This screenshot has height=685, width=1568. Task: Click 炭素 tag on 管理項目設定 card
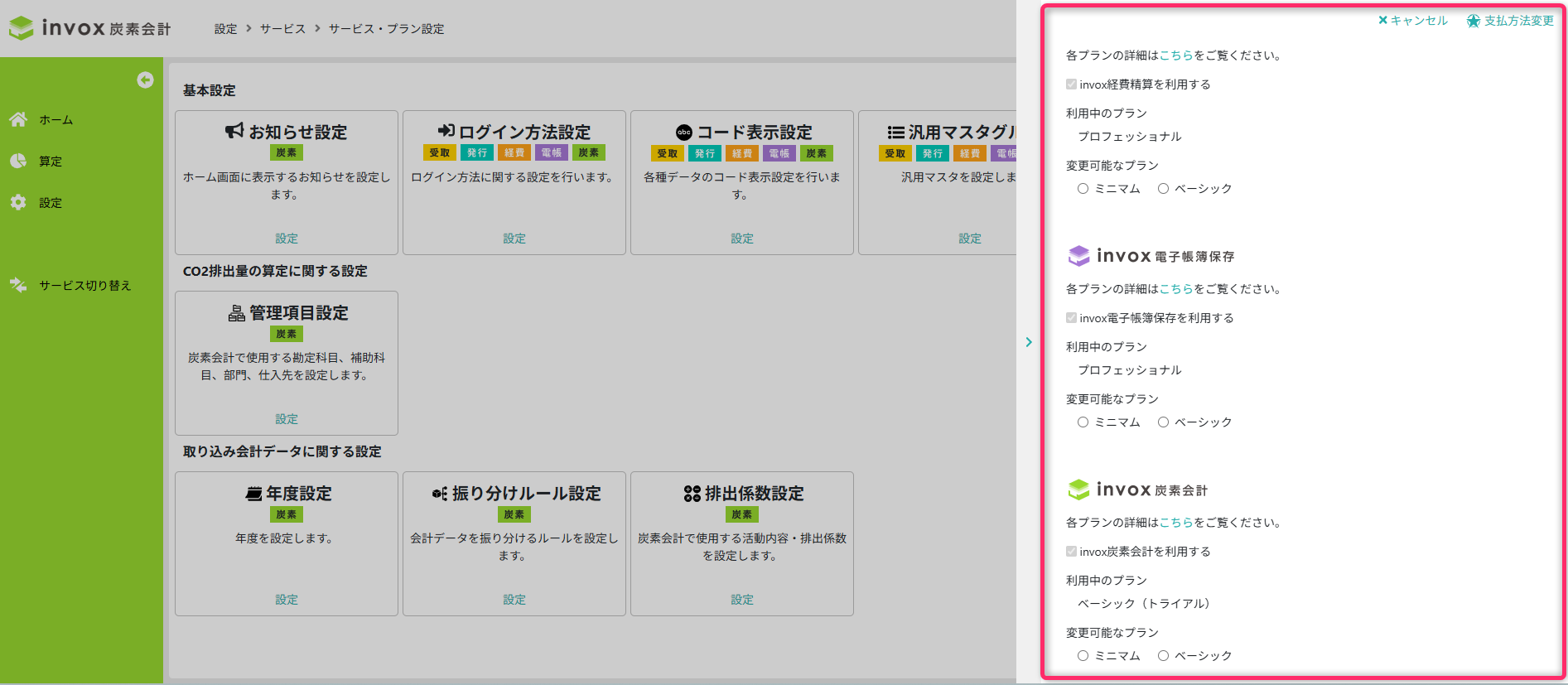pos(287,334)
